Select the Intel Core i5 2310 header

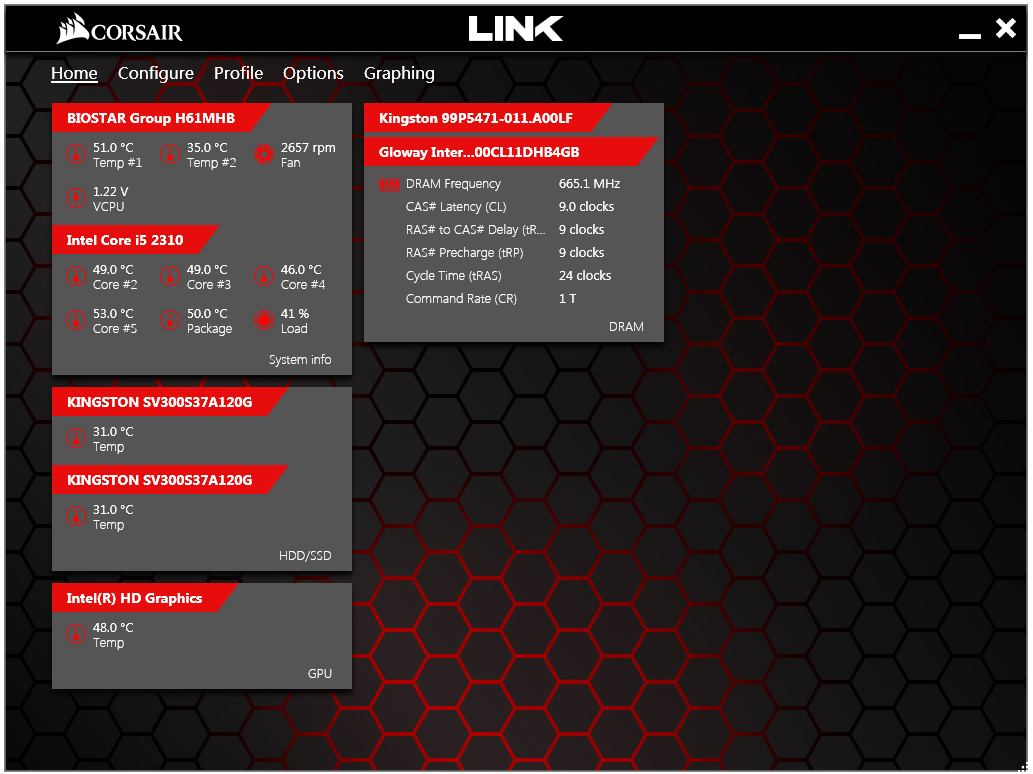125,240
